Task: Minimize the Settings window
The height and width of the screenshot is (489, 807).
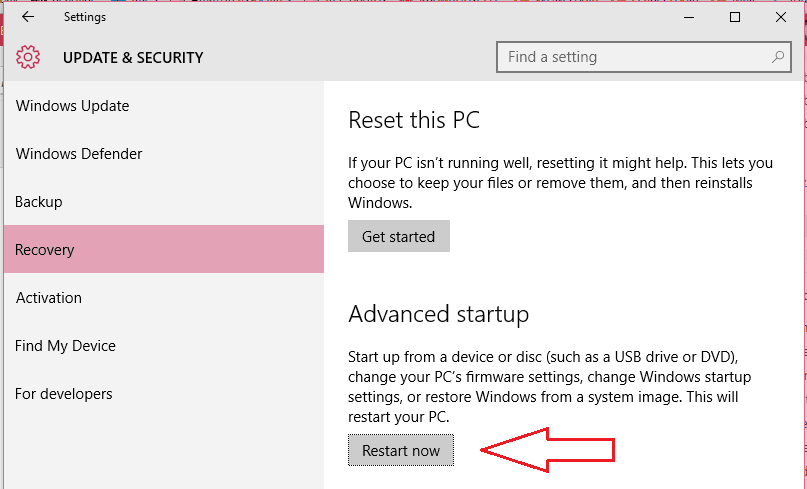Action: pyautogui.click(x=689, y=17)
